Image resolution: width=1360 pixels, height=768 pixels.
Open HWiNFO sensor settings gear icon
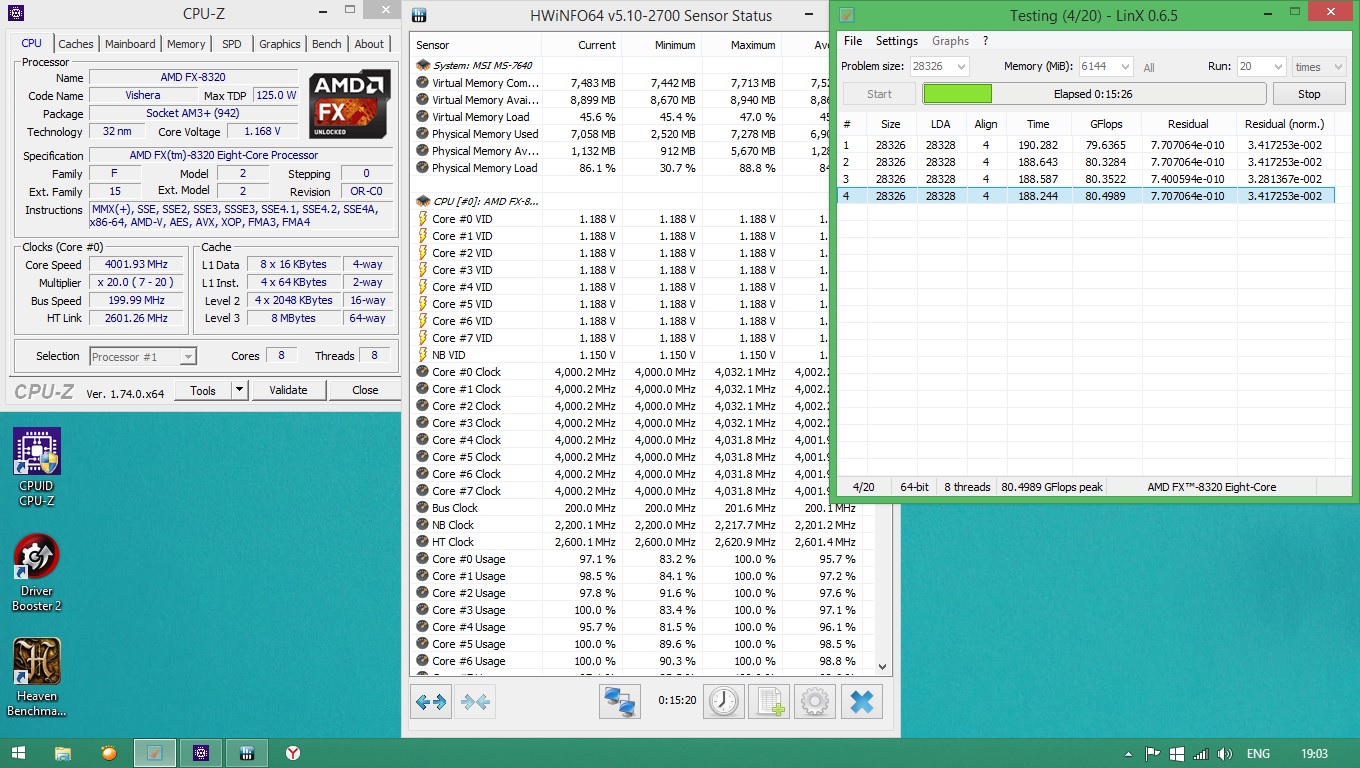coord(815,702)
